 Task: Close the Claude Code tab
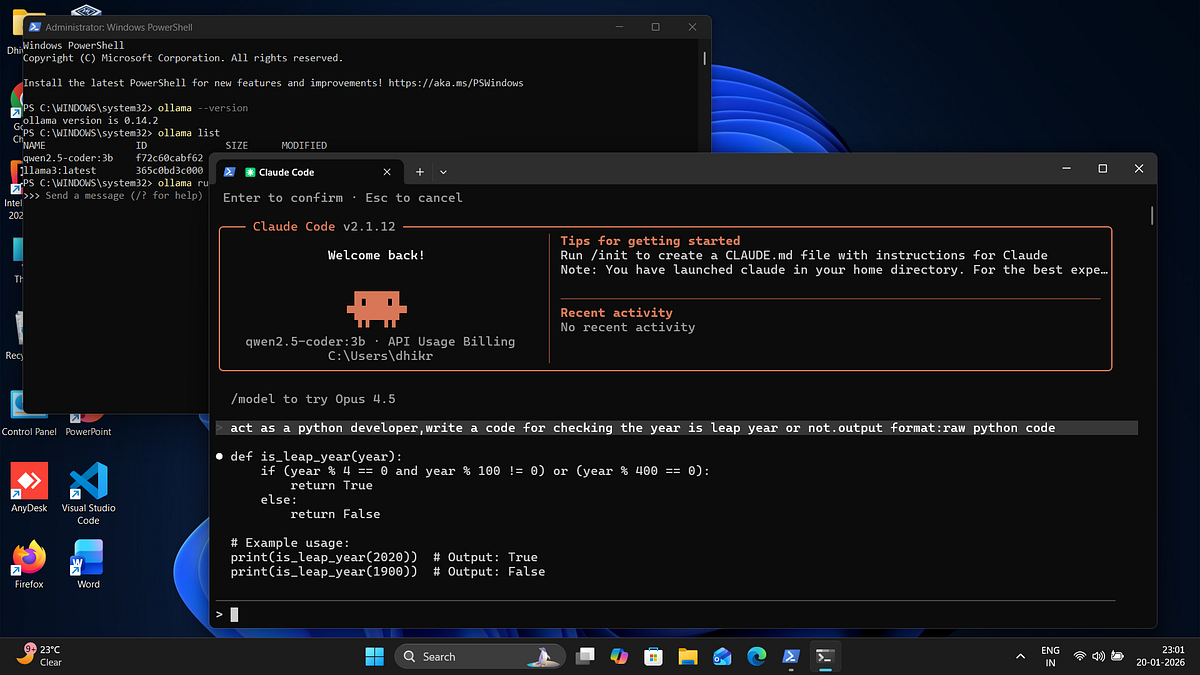pos(386,172)
